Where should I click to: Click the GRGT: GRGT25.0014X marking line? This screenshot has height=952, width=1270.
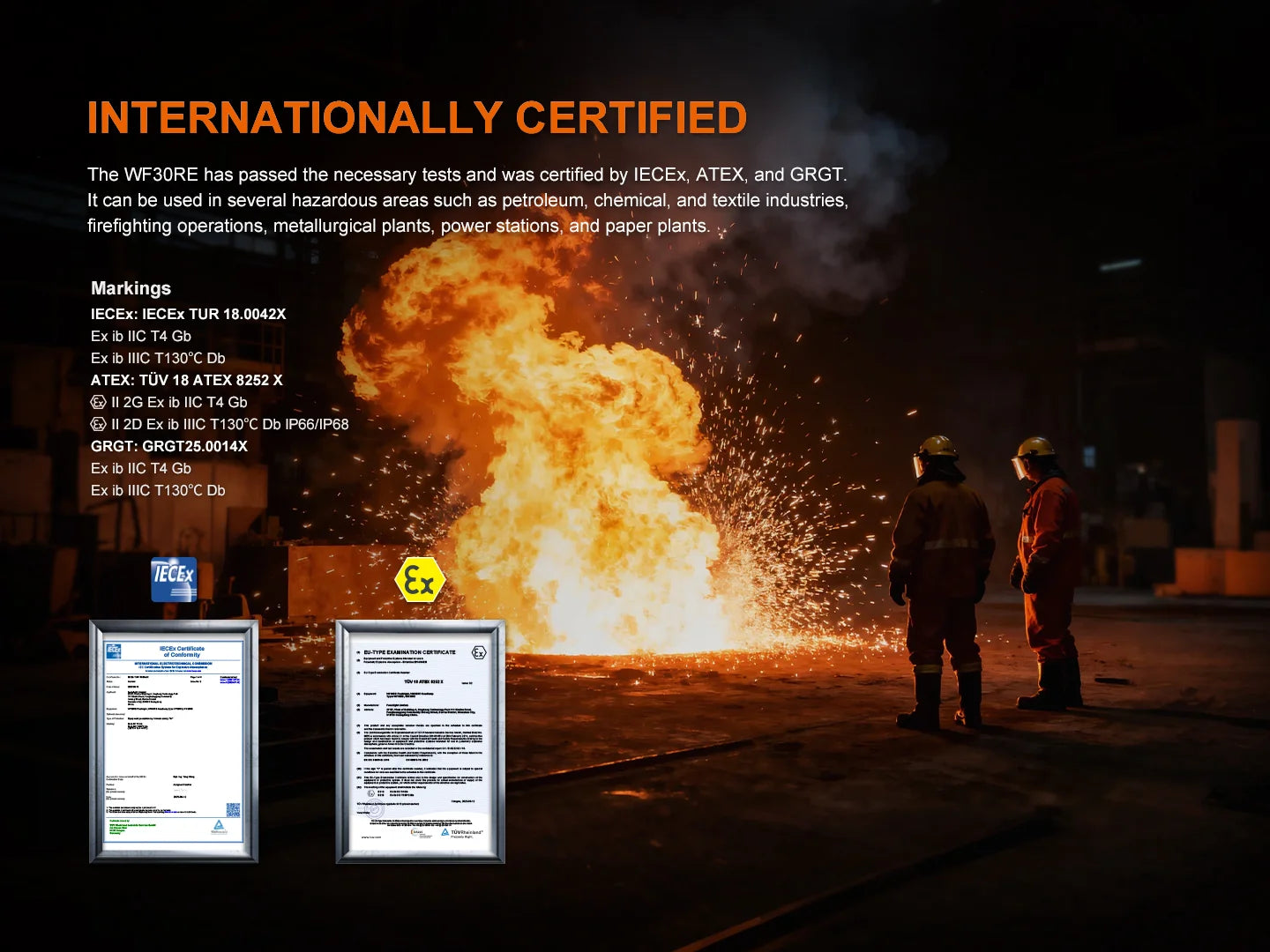(x=168, y=446)
